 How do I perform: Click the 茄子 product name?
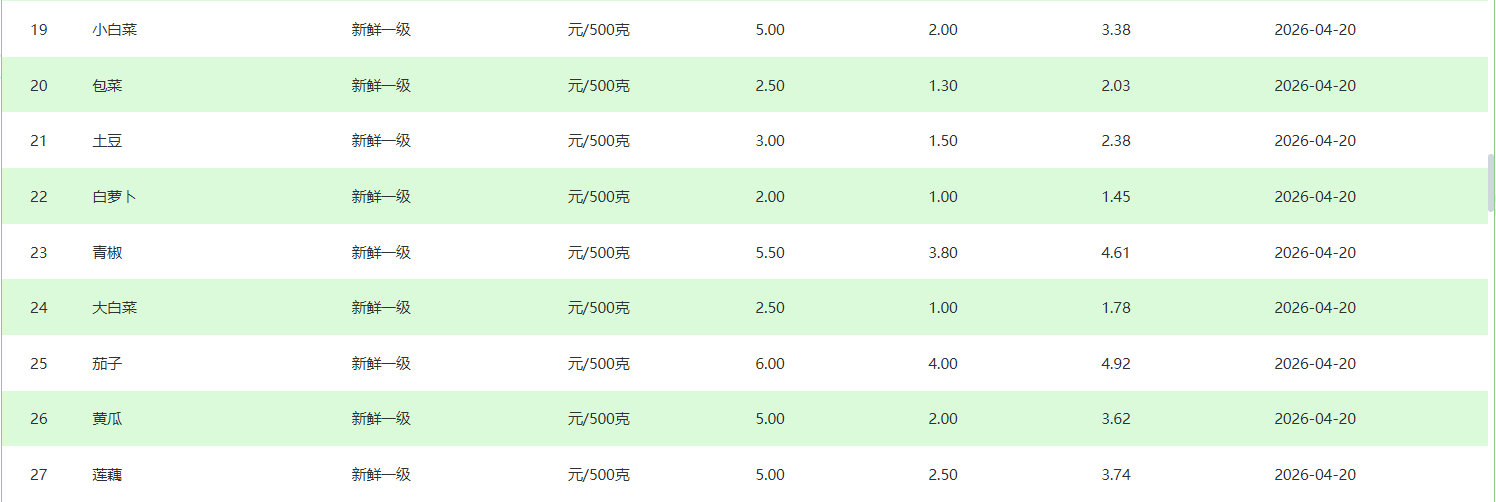(x=107, y=364)
